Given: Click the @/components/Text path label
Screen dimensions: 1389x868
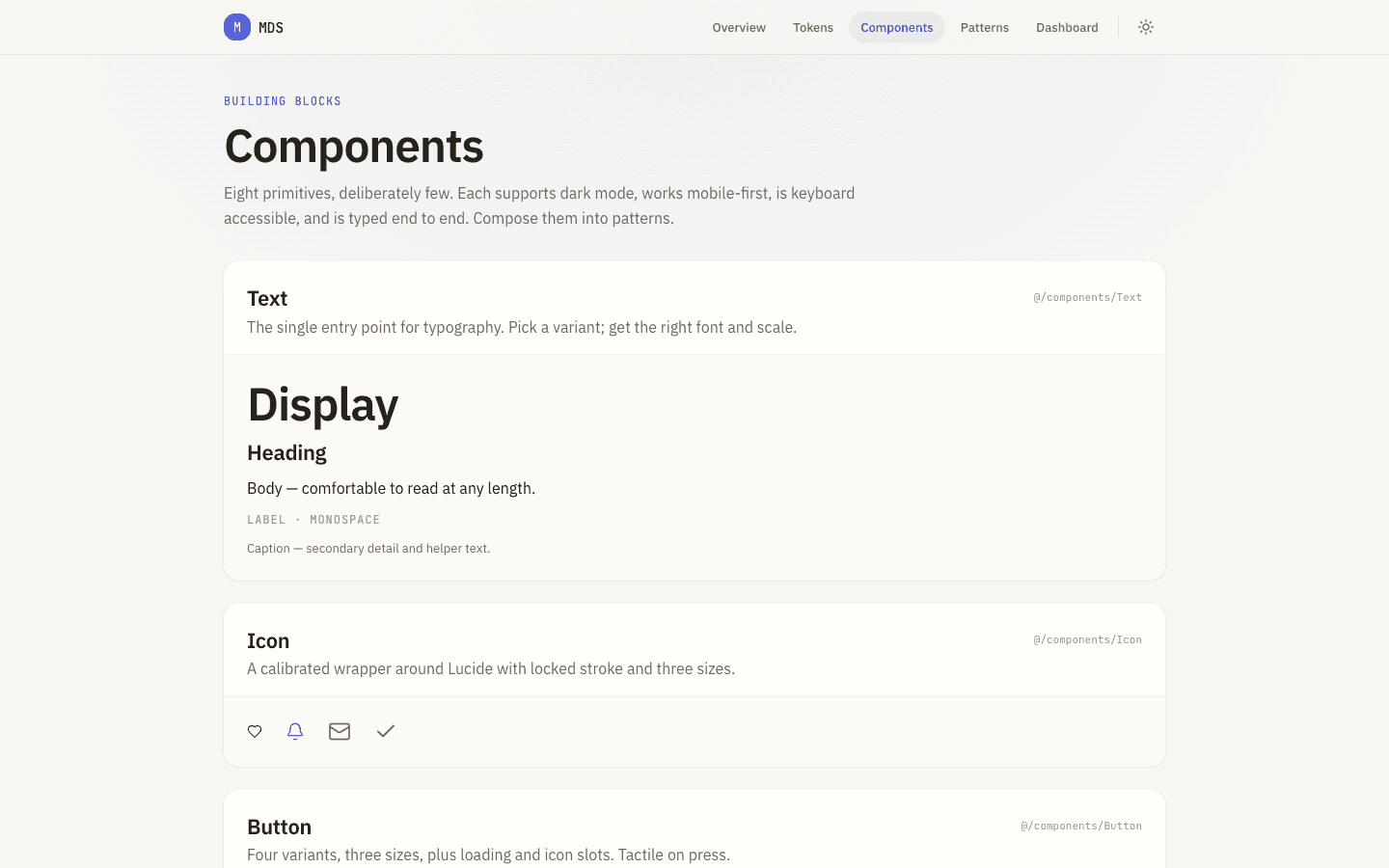Looking at the screenshot, I should 1087,297.
